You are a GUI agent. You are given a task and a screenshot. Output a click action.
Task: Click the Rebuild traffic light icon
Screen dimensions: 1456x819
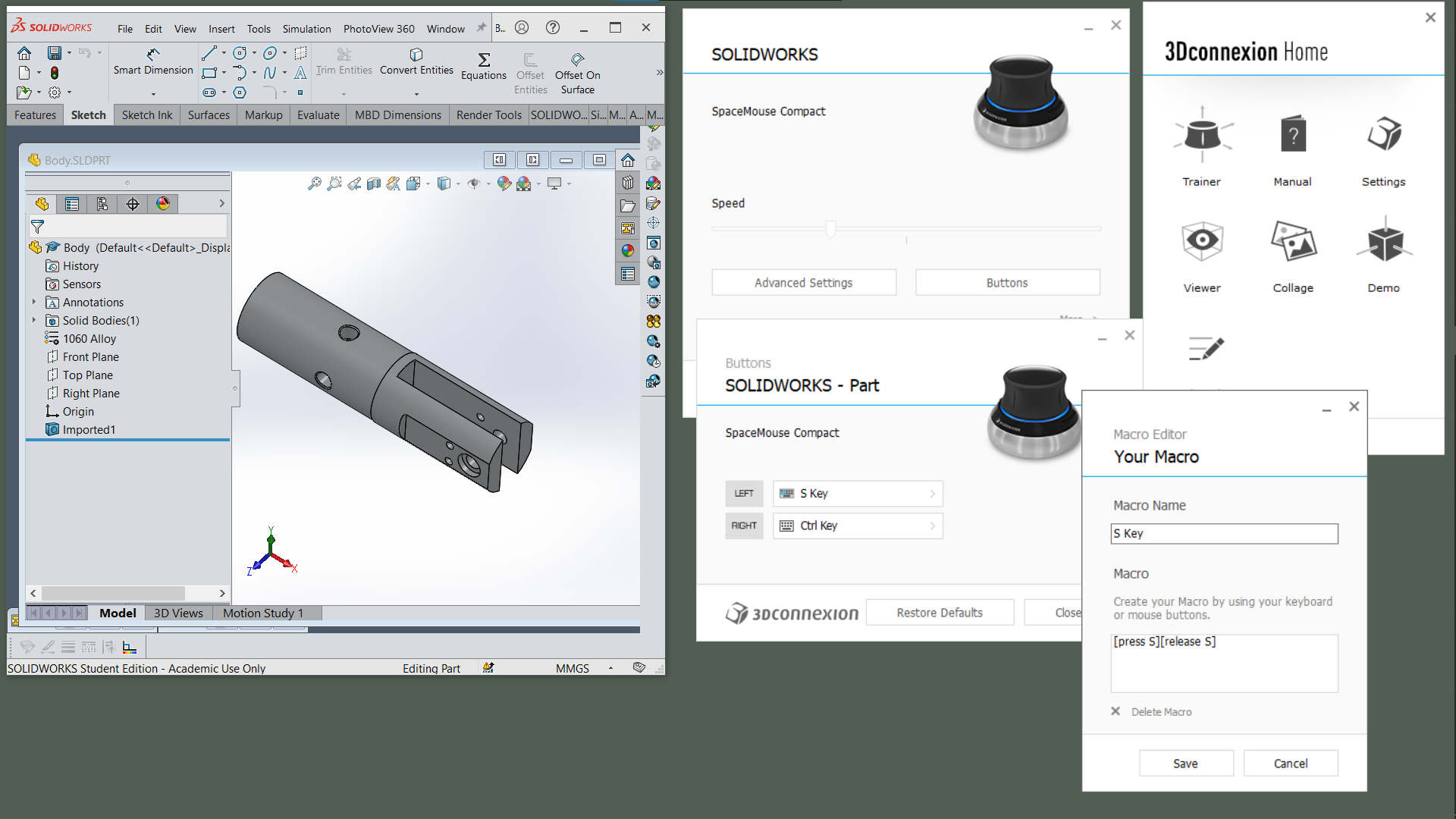[x=54, y=73]
